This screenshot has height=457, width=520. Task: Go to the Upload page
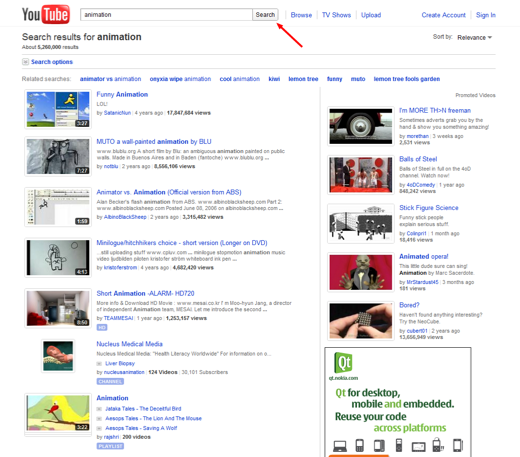pos(371,15)
